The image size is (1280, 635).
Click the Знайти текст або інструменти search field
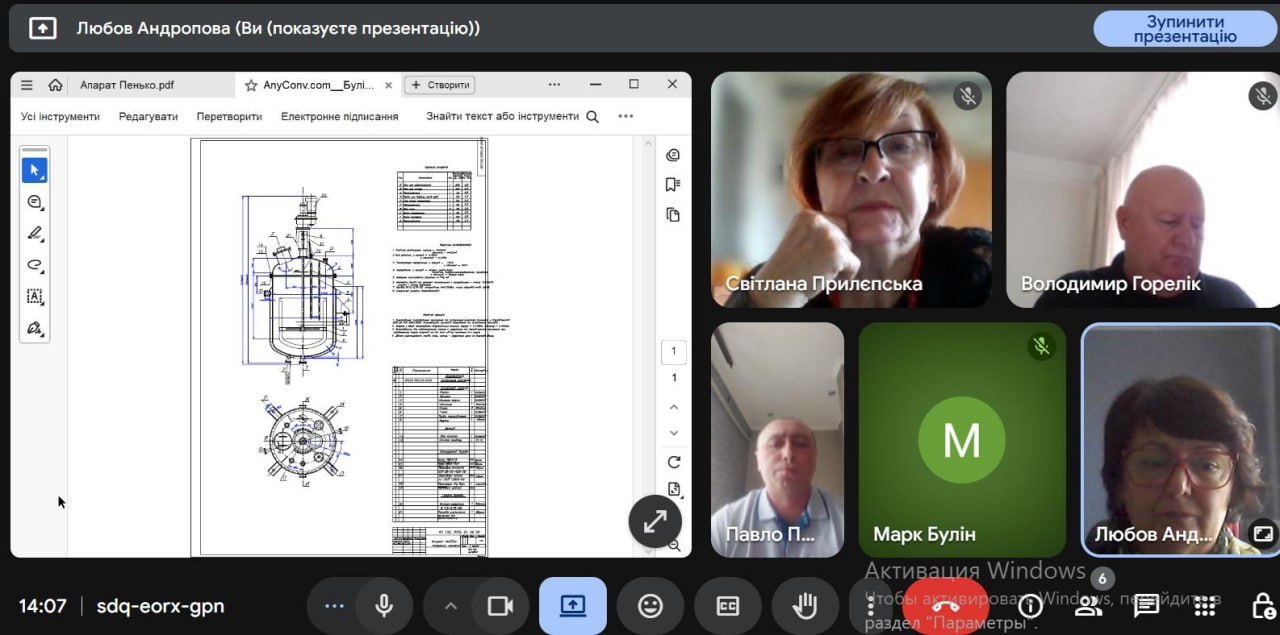tap(502, 116)
